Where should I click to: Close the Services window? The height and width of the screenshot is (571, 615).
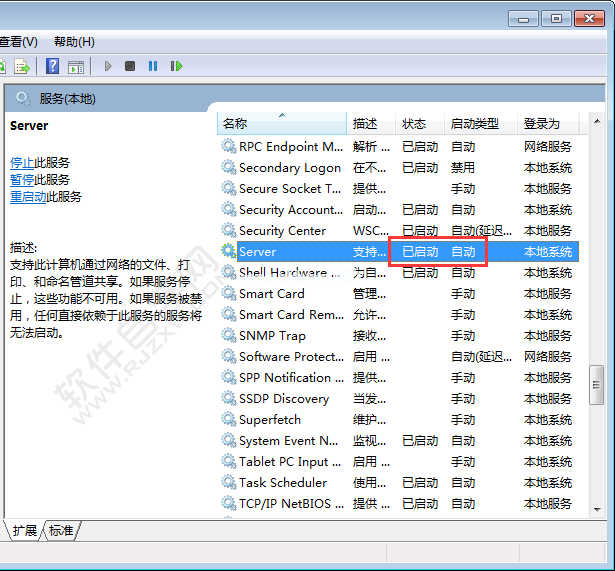click(x=589, y=18)
